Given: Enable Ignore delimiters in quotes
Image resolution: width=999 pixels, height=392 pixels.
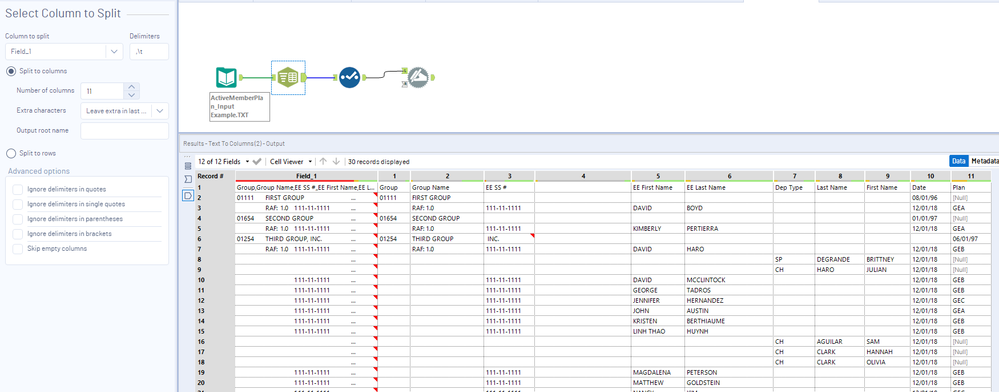Looking at the screenshot, I should point(18,189).
